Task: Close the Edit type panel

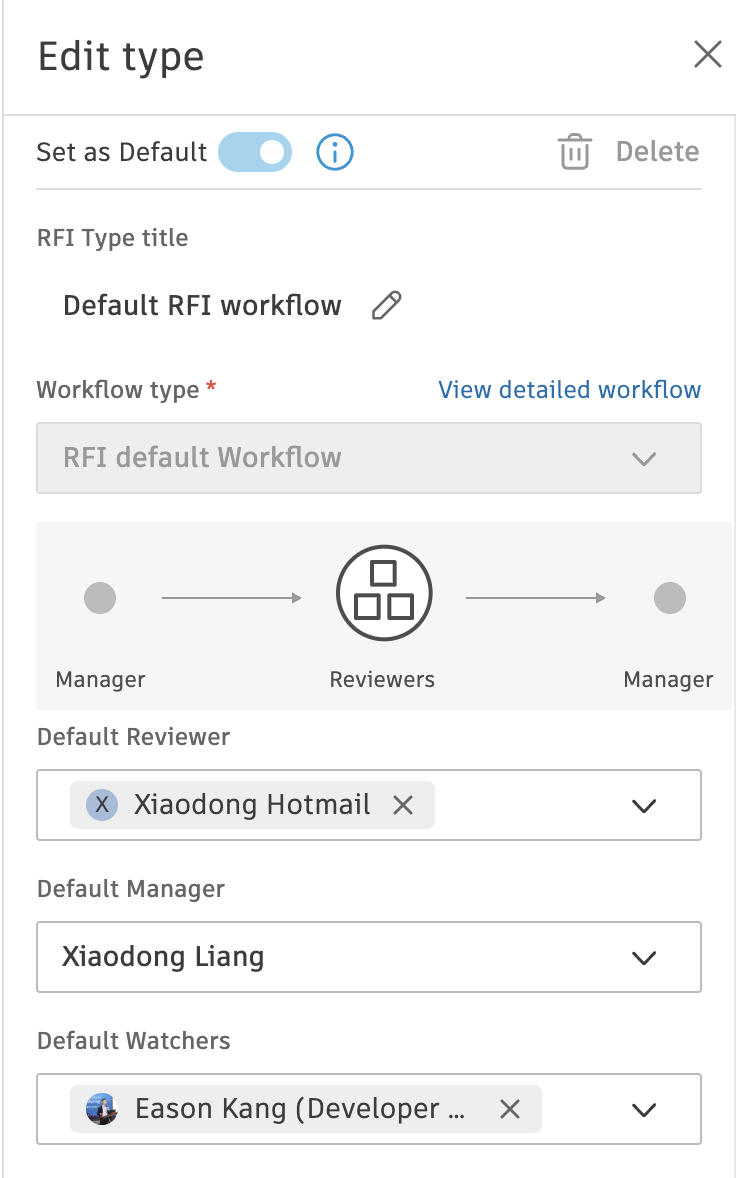Action: [x=707, y=55]
